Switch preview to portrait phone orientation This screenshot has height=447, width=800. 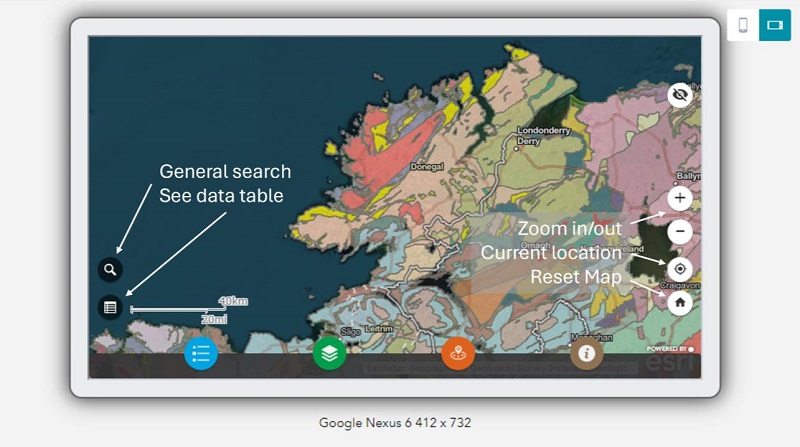(743, 25)
